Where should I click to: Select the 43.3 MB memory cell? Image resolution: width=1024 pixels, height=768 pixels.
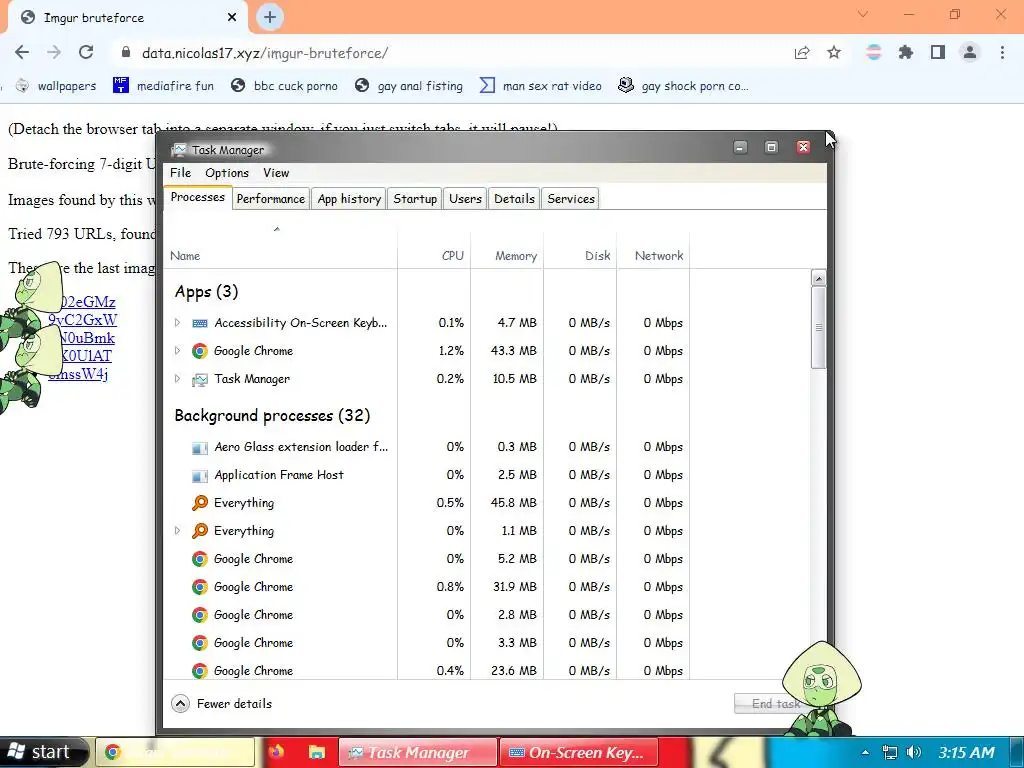pyautogui.click(x=507, y=351)
